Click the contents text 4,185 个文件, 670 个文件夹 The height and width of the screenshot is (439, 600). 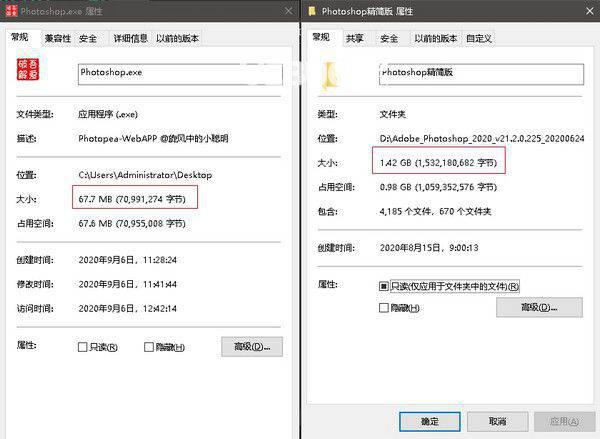(x=435, y=211)
